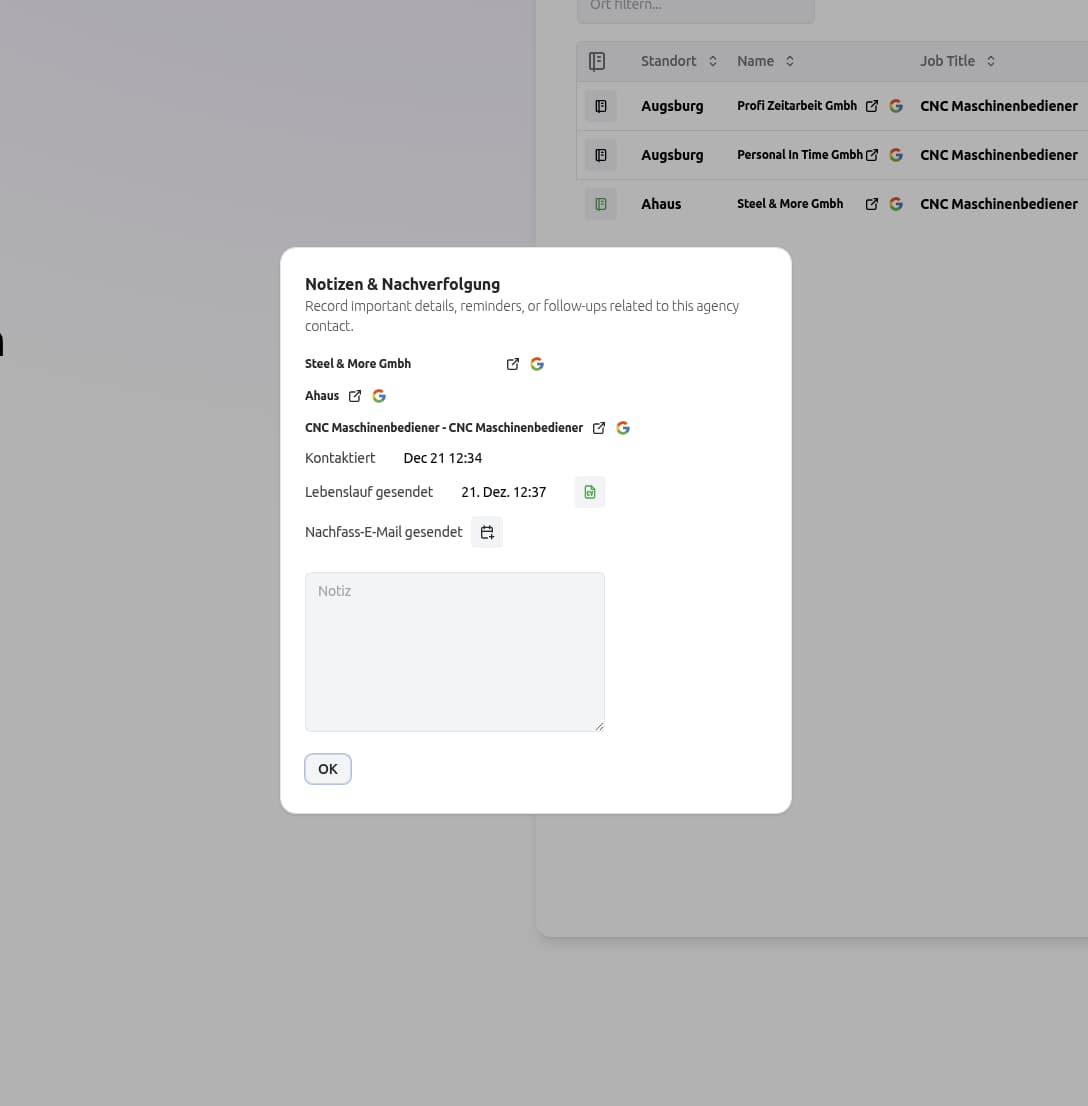Click Google icon beside CNC Maschinenbediener in dialog
Image resolution: width=1088 pixels, height=1106 pixels.
click(623, 428)
